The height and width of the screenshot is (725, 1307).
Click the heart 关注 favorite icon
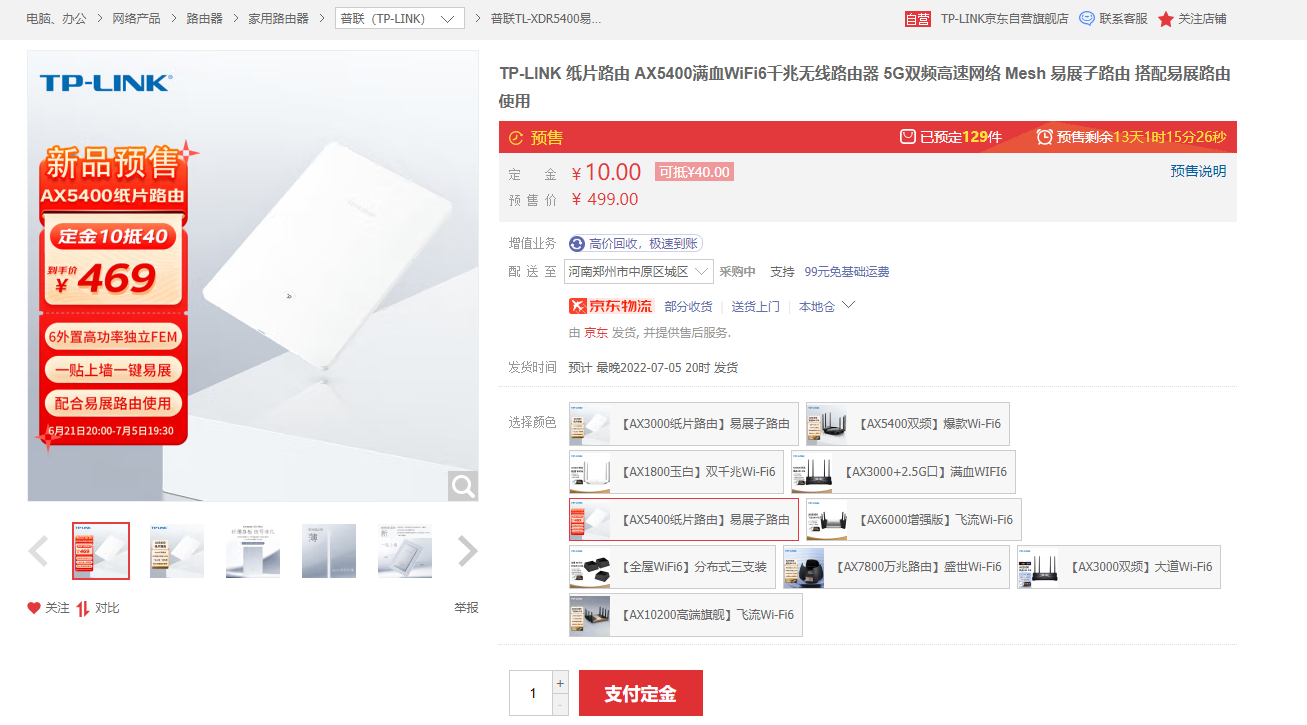[34, 608]
